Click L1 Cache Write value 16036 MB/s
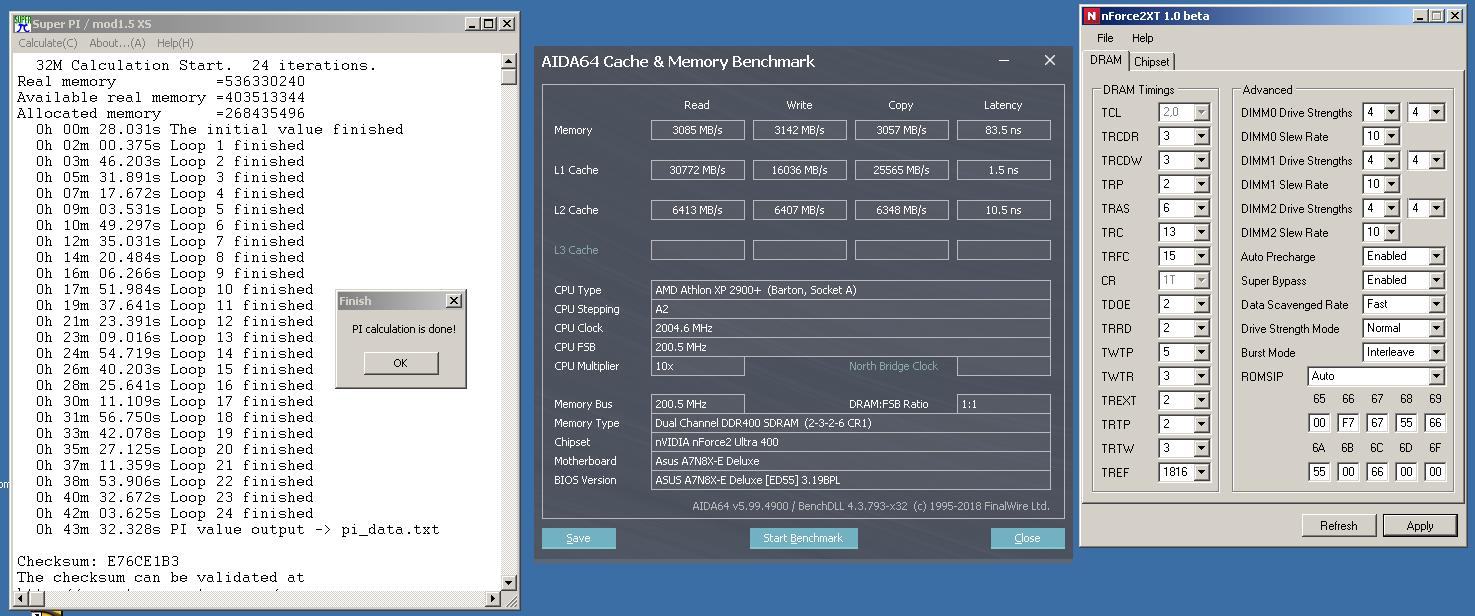 click(799, 170)
